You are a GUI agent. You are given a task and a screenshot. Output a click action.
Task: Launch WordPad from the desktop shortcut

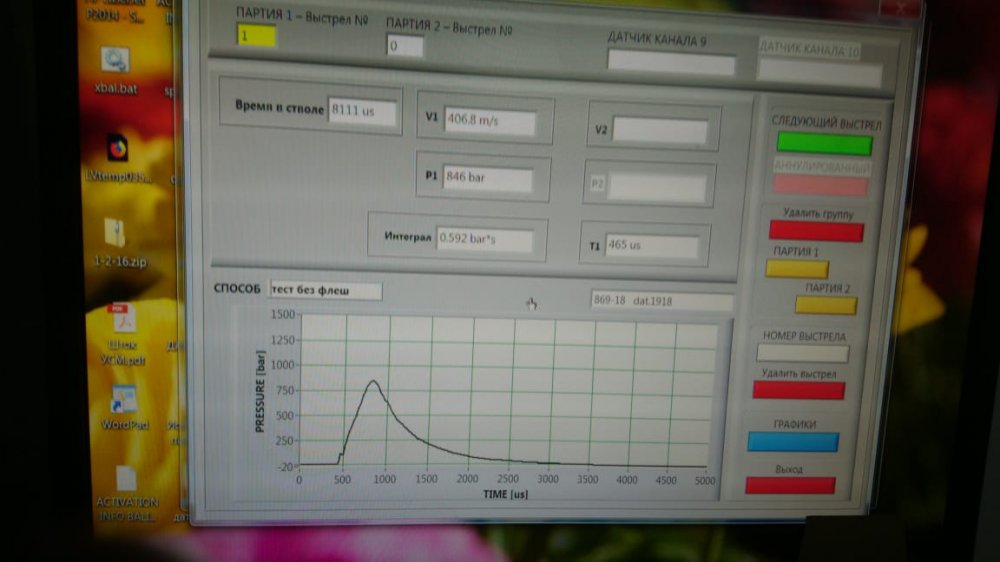pos(124,400)
